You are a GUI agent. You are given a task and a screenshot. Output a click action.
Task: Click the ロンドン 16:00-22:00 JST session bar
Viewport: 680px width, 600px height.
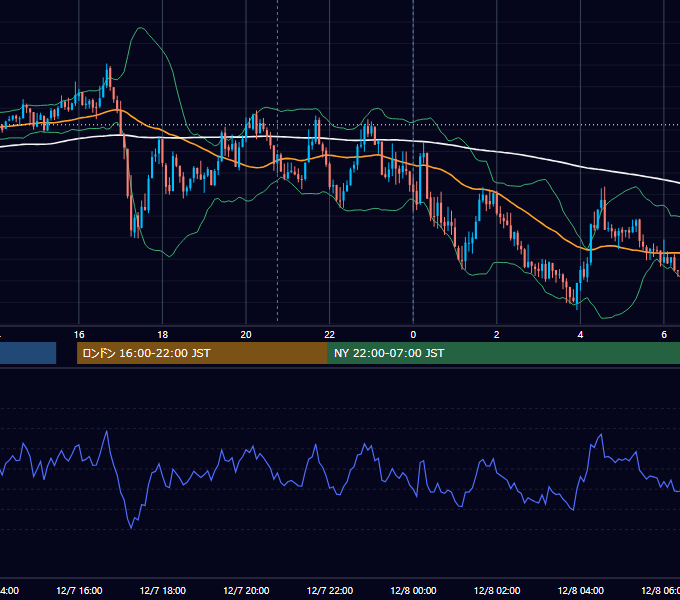click(202, 353)
